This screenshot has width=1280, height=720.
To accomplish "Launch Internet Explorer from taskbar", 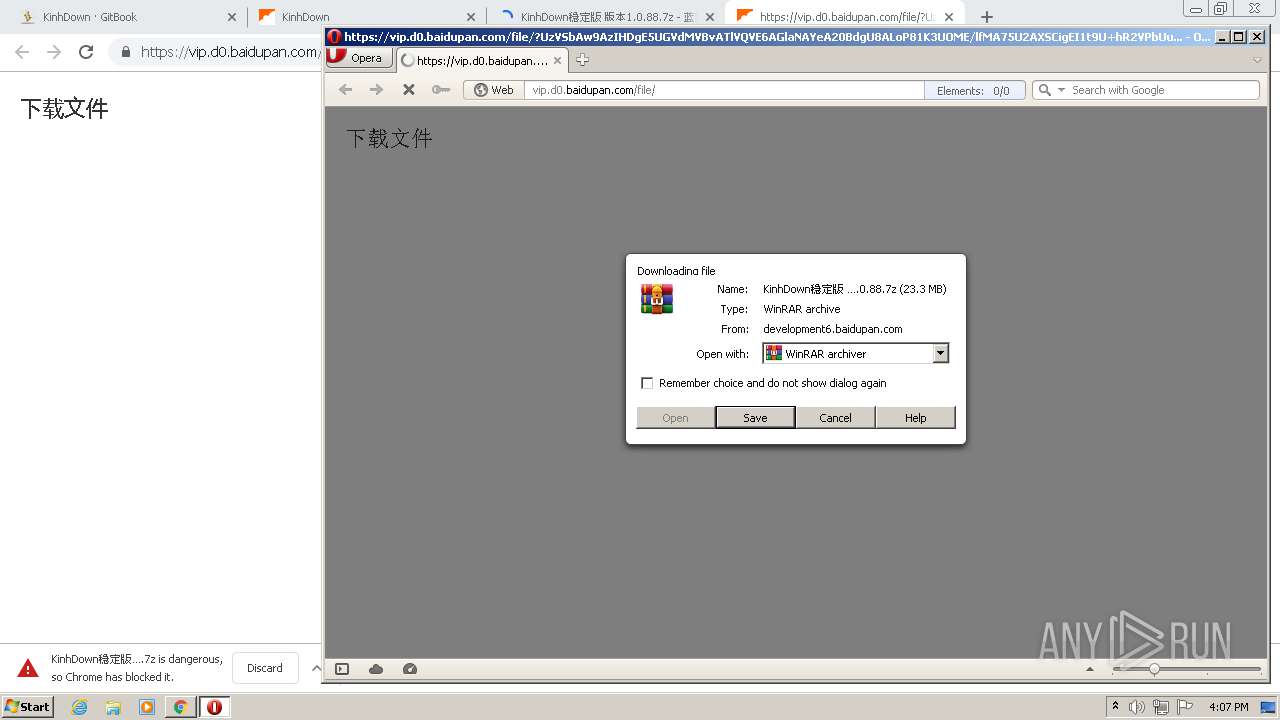I will tap(79, 707).
